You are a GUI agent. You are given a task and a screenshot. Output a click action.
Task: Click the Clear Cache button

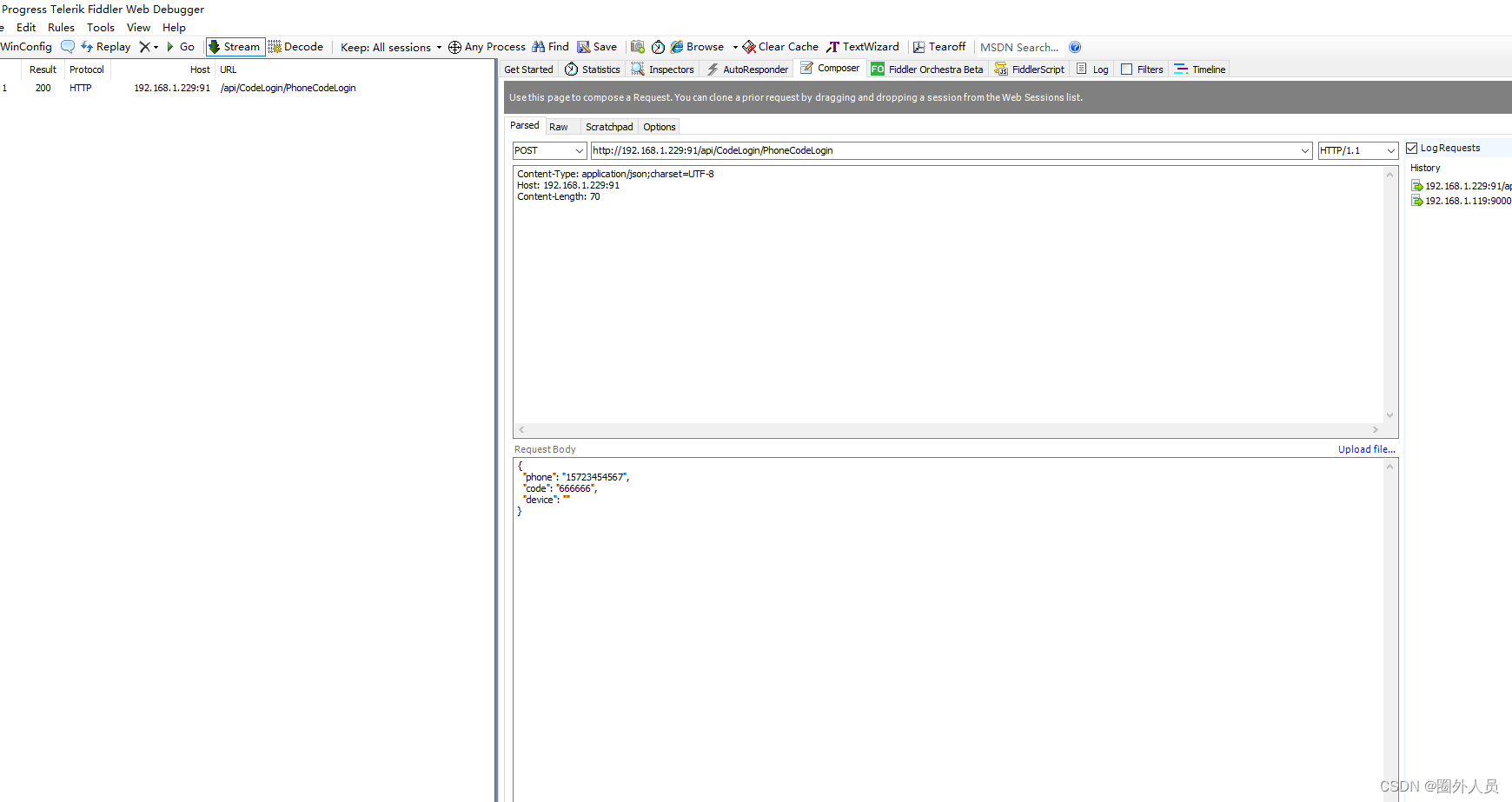[x=780, y=47]
